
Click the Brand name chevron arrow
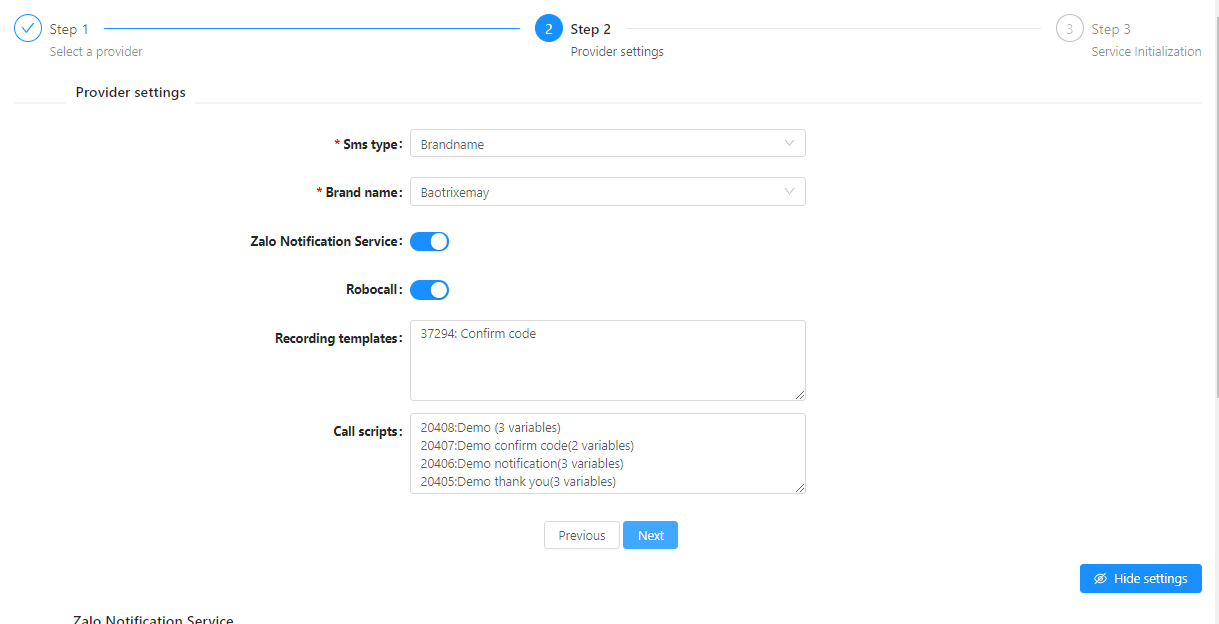coord(789,192)
